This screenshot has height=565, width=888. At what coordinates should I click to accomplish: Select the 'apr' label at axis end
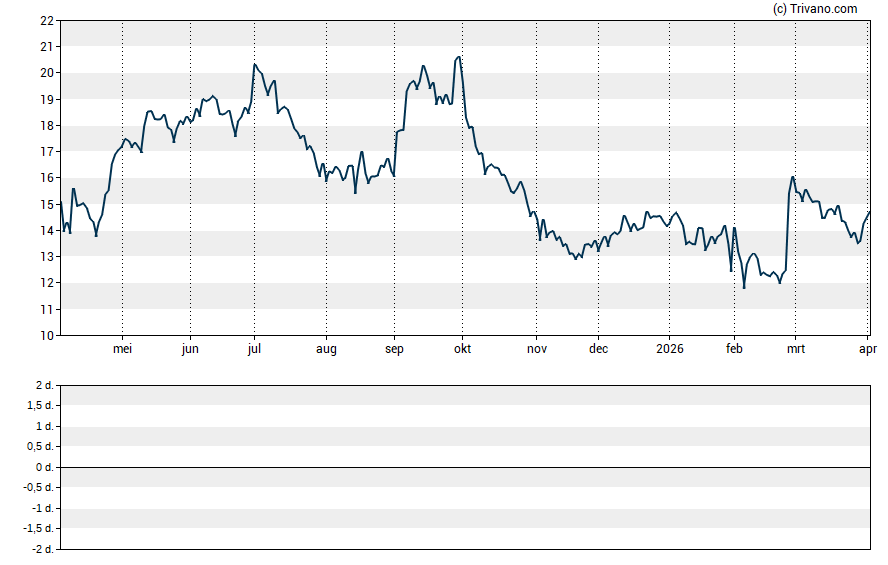click(x=868, y=349)
